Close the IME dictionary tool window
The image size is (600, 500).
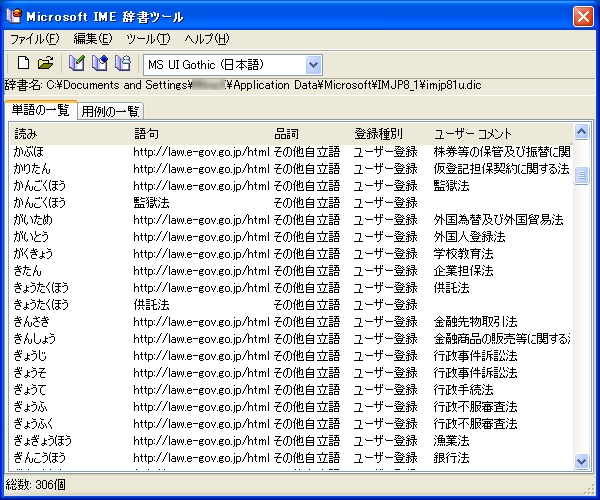(x=583, y=16)
